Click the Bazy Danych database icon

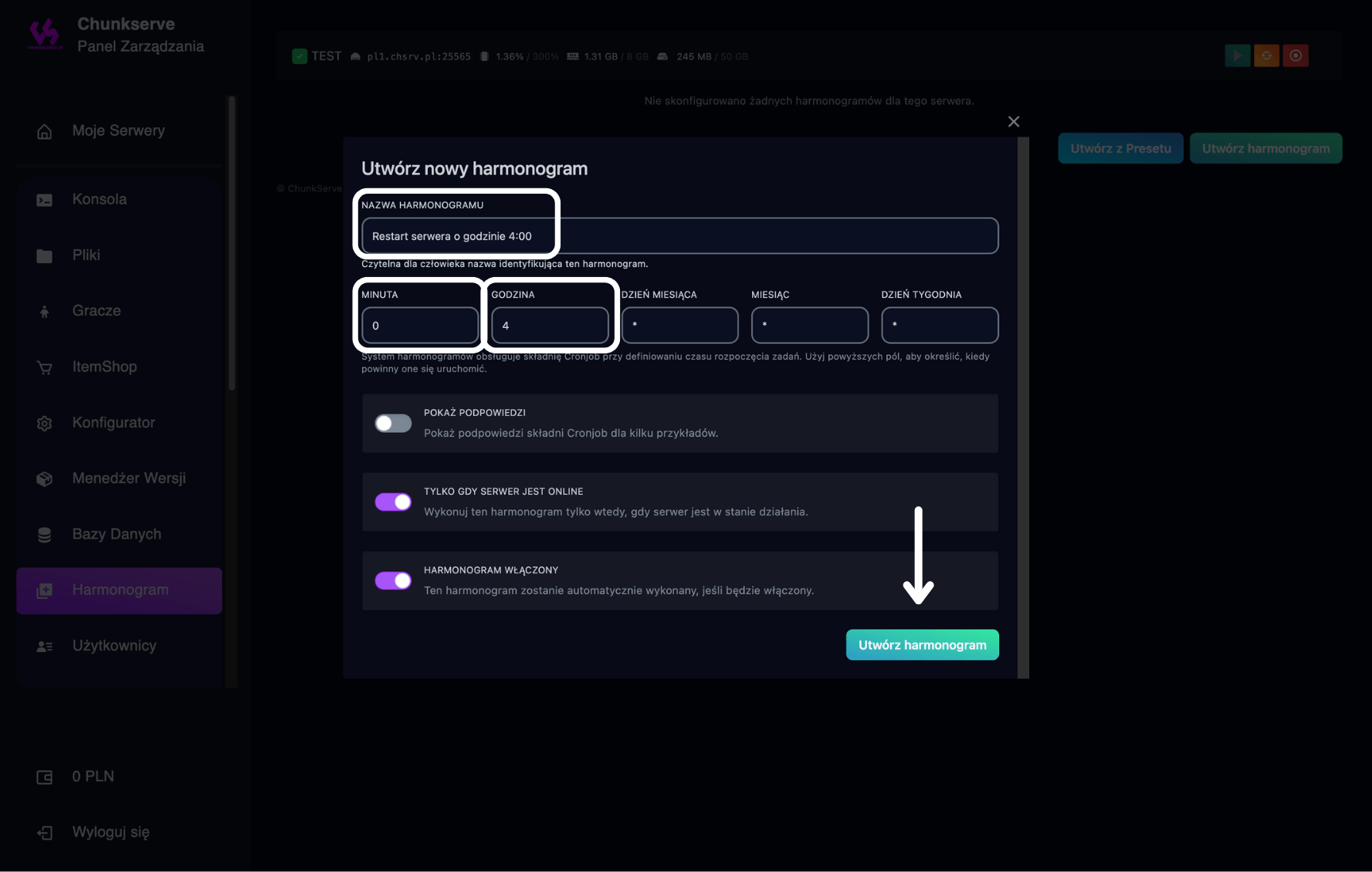click(45, 535)
